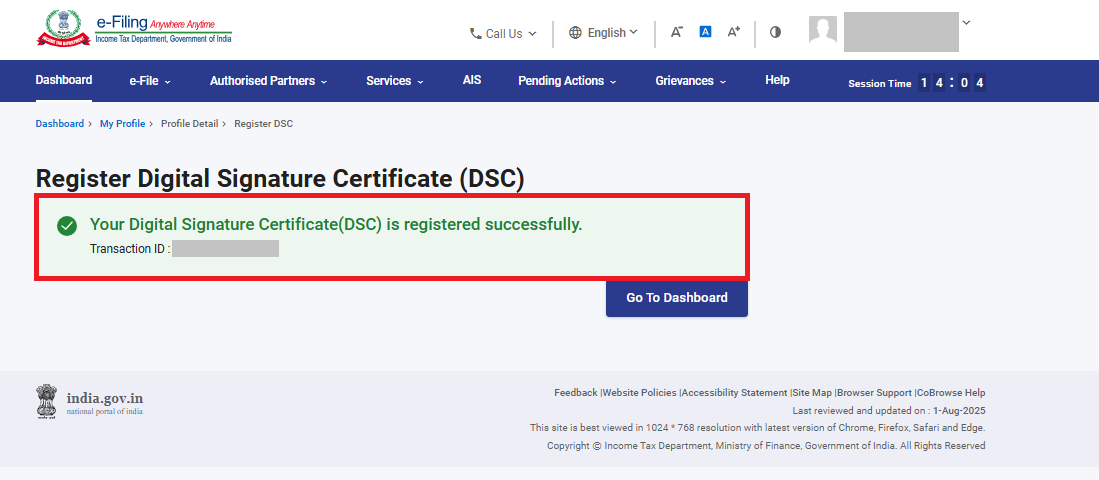The width and height of the screenshot is (1099, 480).
Task: Click the india.gov.in national portal logo
Action: click(x=91, y=401)
